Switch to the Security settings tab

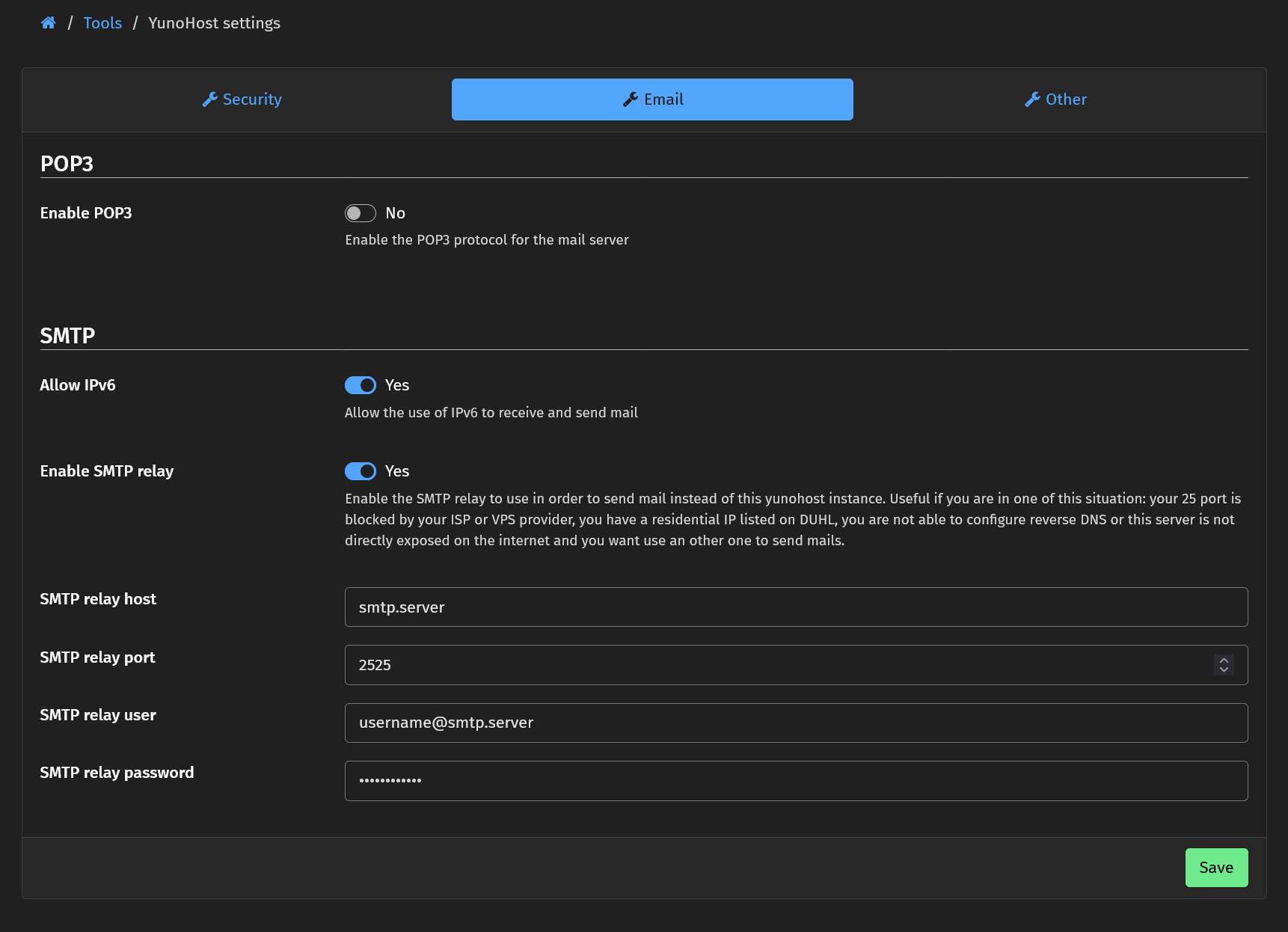coord(242,99)
